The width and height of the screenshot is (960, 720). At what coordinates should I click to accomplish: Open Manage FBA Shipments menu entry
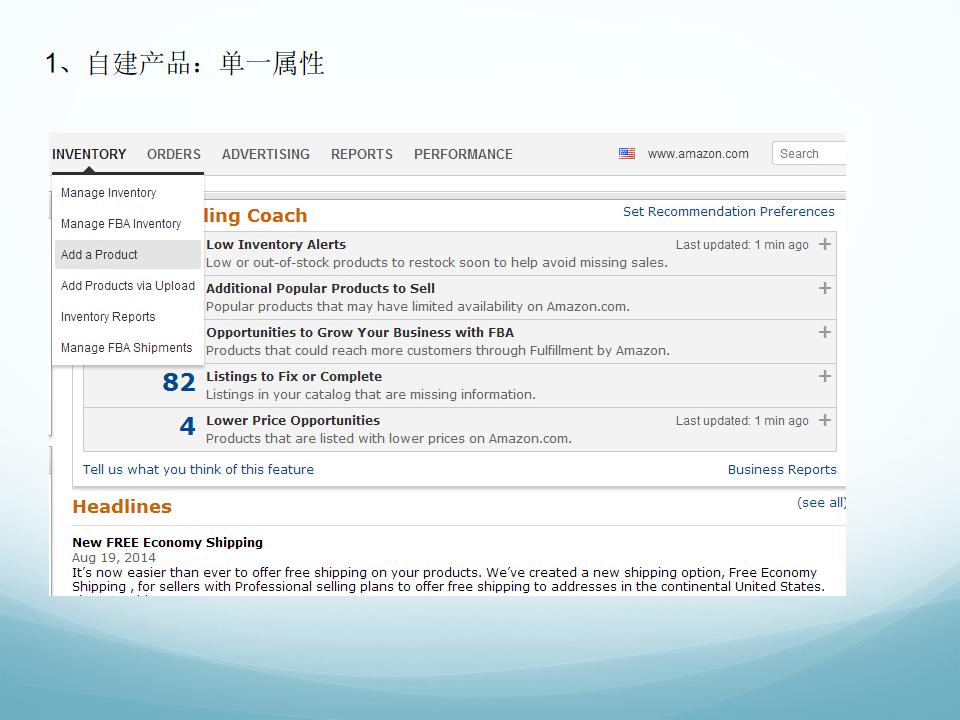coord(127,348)
